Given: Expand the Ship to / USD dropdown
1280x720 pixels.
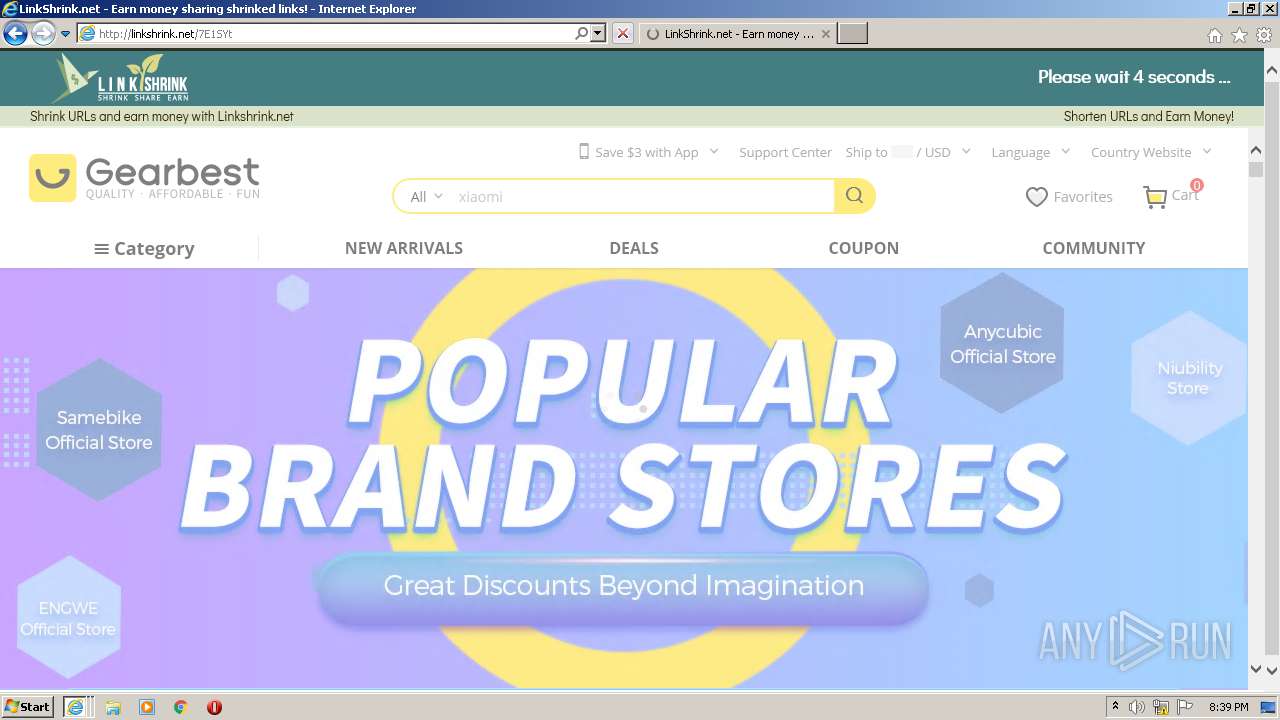Looking at the screenshot, I should click(x=966, y=152).
